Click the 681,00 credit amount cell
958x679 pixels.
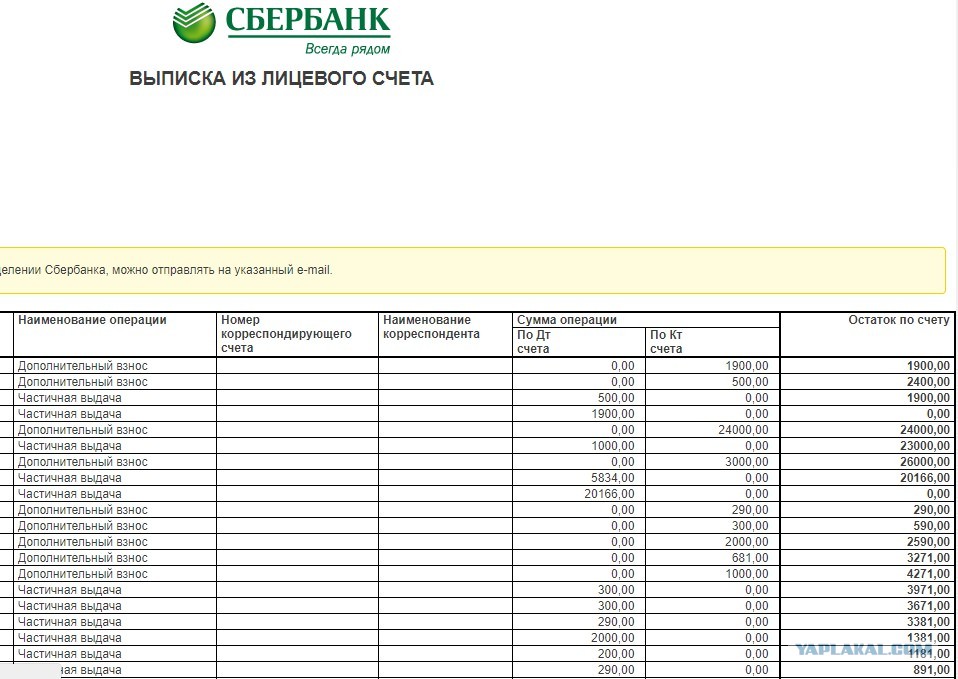[749, 558]
